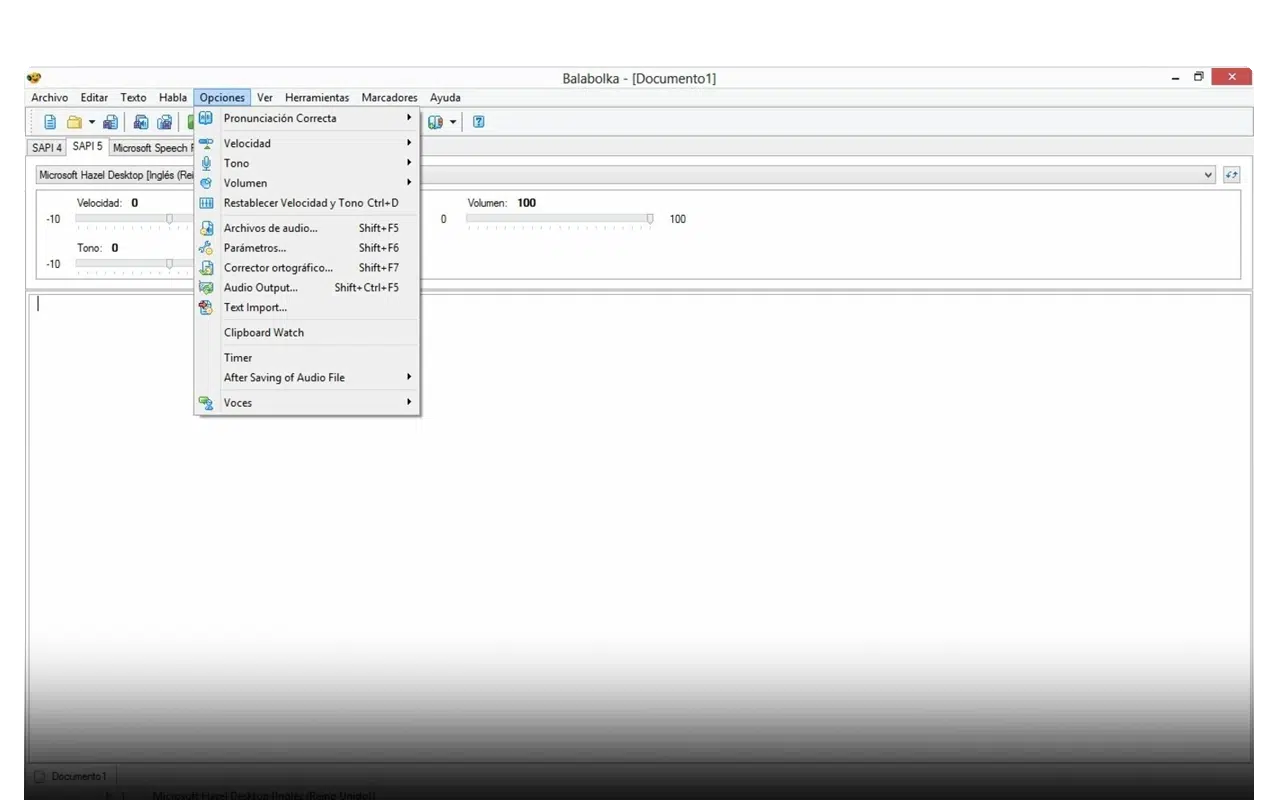
Task: Open the Ver menu
Action: [265, 98]
